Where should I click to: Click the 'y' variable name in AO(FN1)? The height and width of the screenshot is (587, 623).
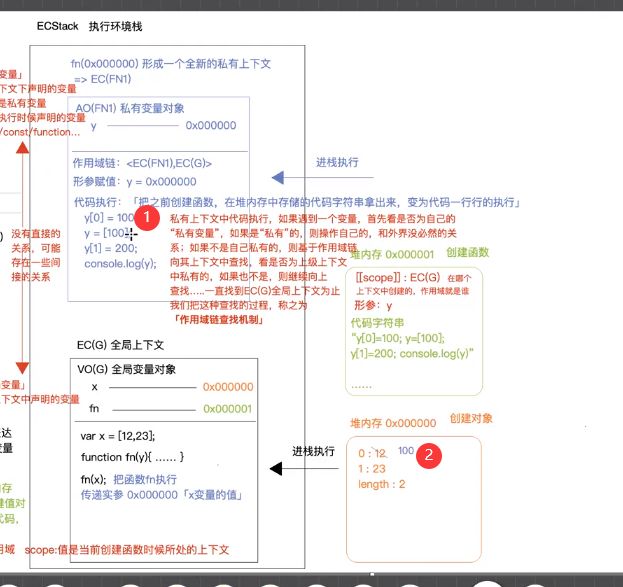click(x=94, y=126)
